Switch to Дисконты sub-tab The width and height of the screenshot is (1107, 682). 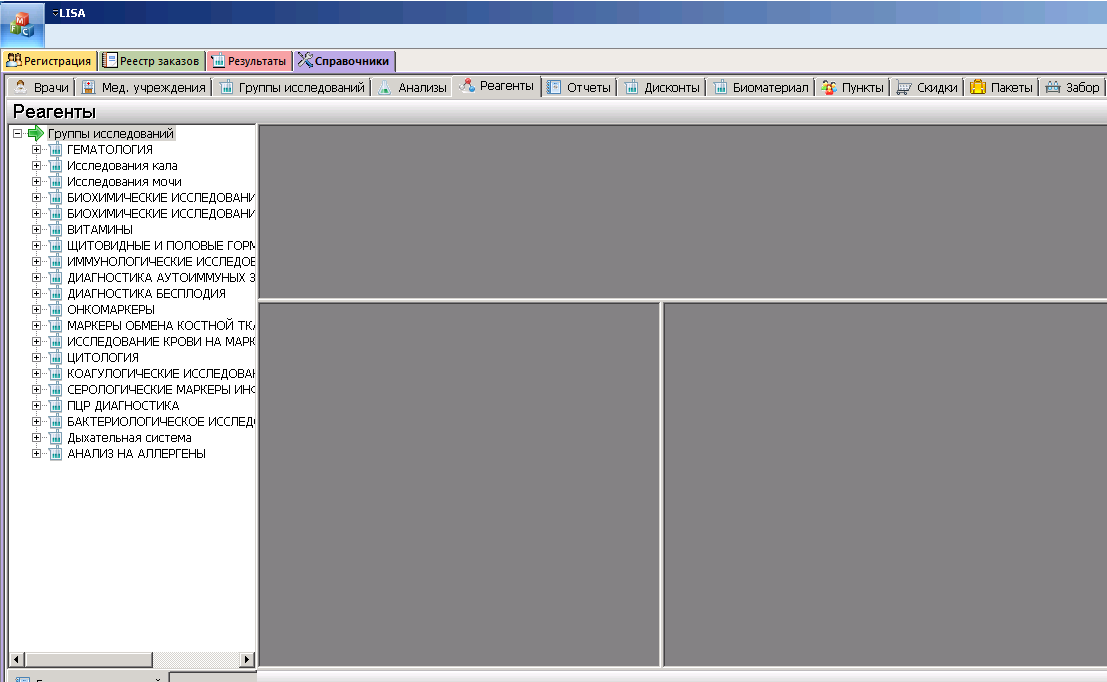click(662, 87)
